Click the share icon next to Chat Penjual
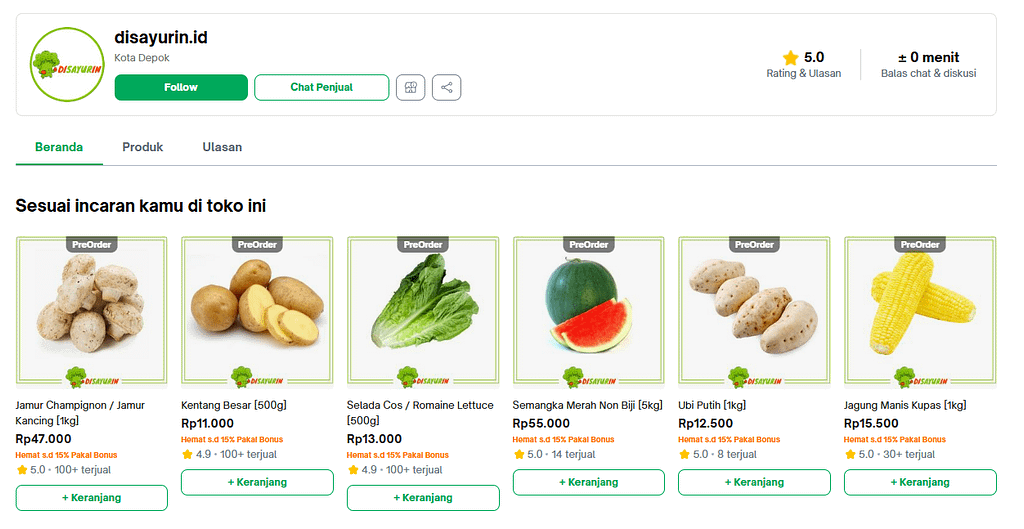The height and width of the screenshot is (529, 1024). click(x=447, y=88)
